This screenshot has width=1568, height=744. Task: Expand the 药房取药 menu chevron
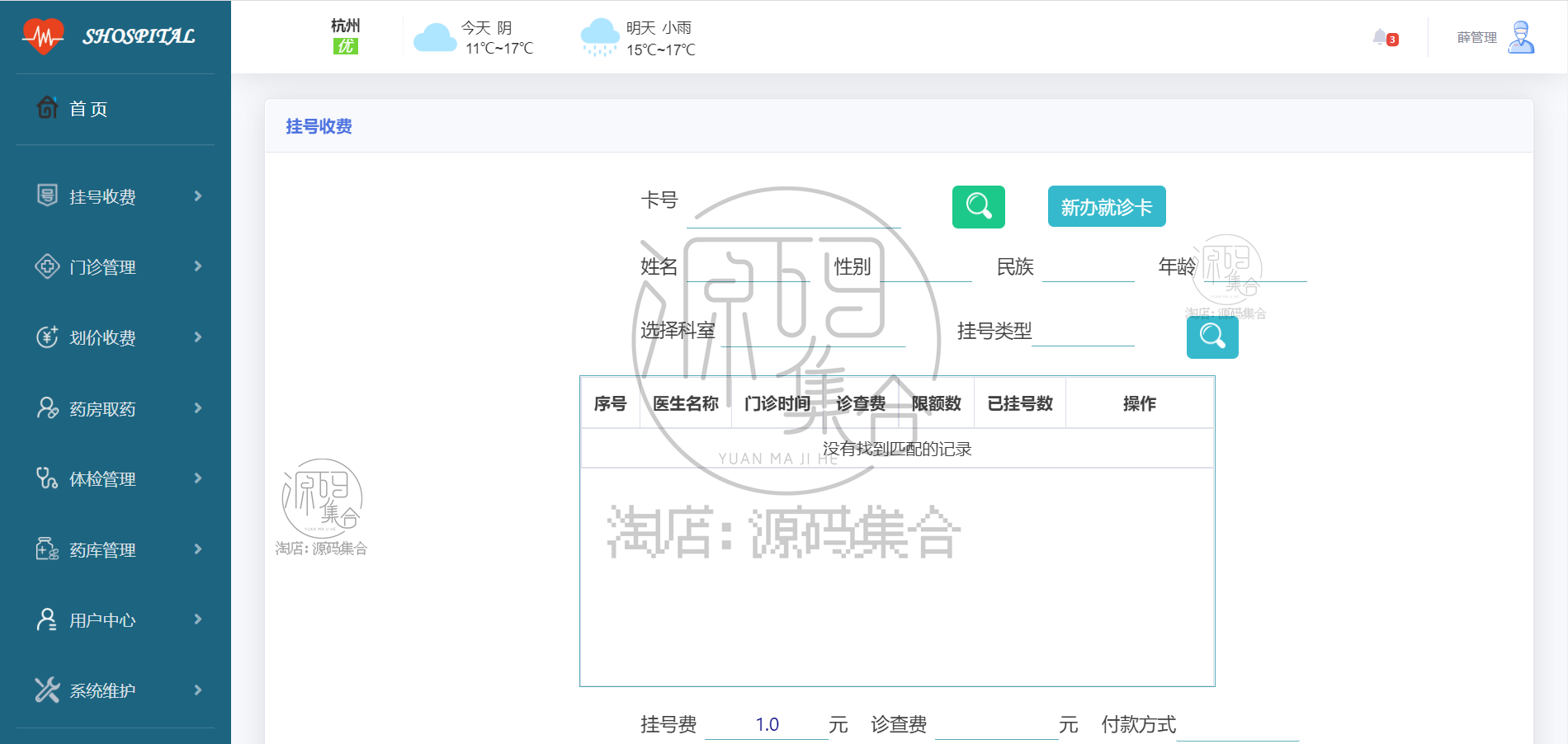198,407
